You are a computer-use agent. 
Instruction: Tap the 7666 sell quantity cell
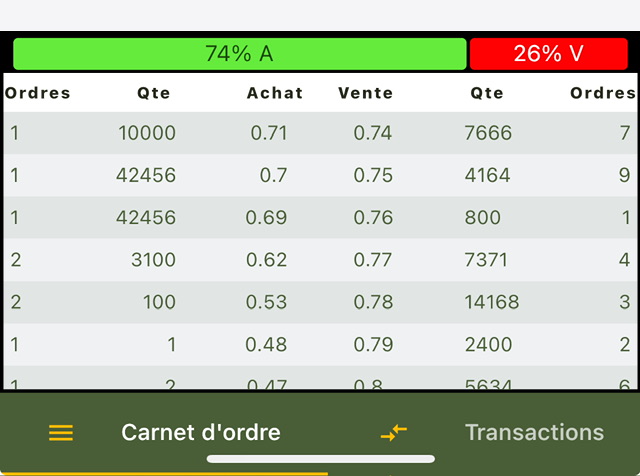[x=488, y=133]
